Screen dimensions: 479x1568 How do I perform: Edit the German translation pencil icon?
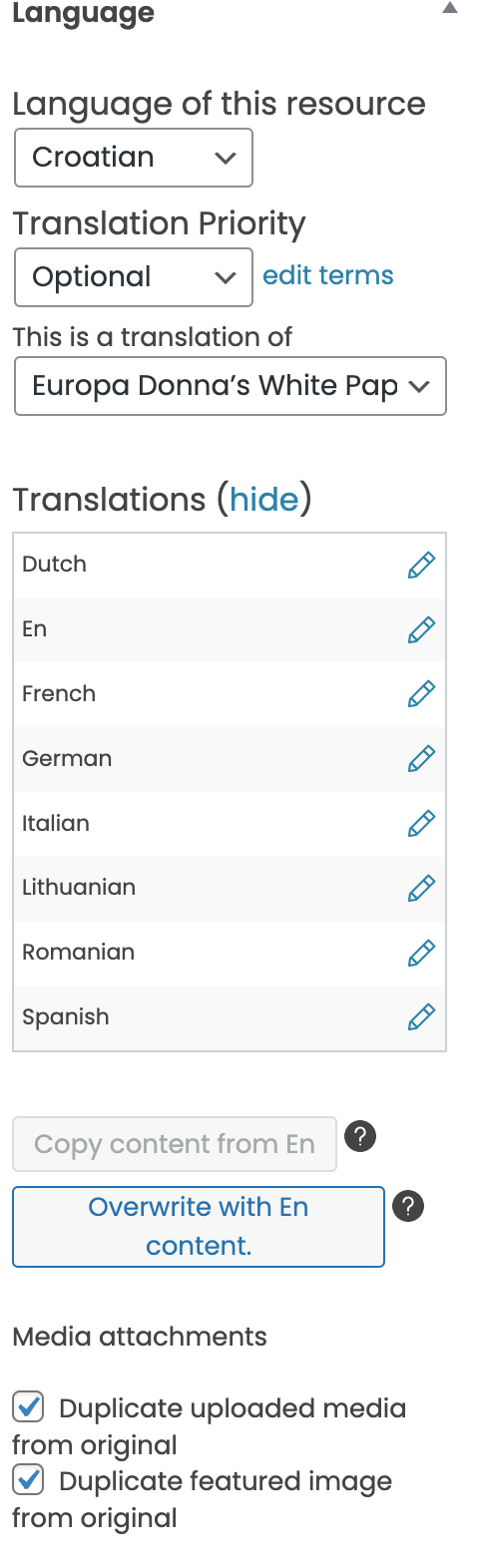[x=421, y=759]
